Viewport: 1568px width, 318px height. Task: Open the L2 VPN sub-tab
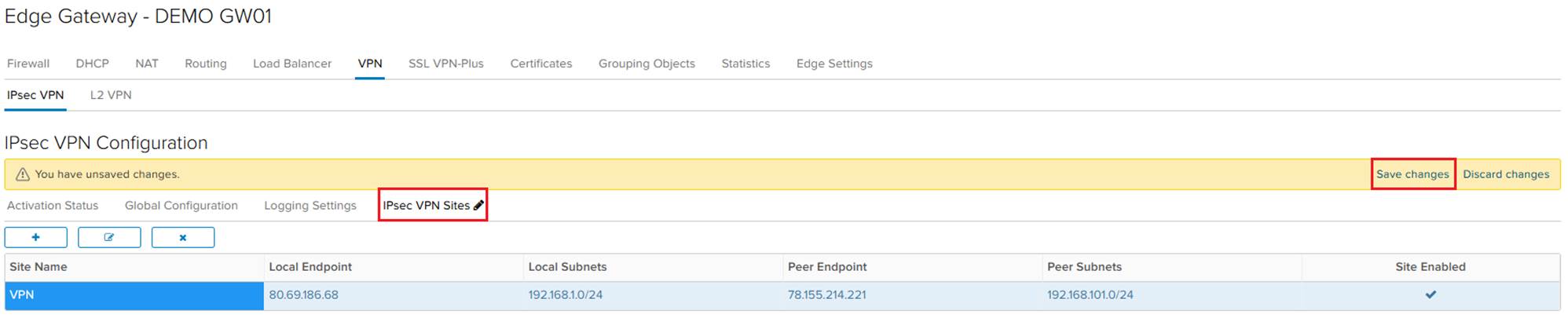[111, 95]
